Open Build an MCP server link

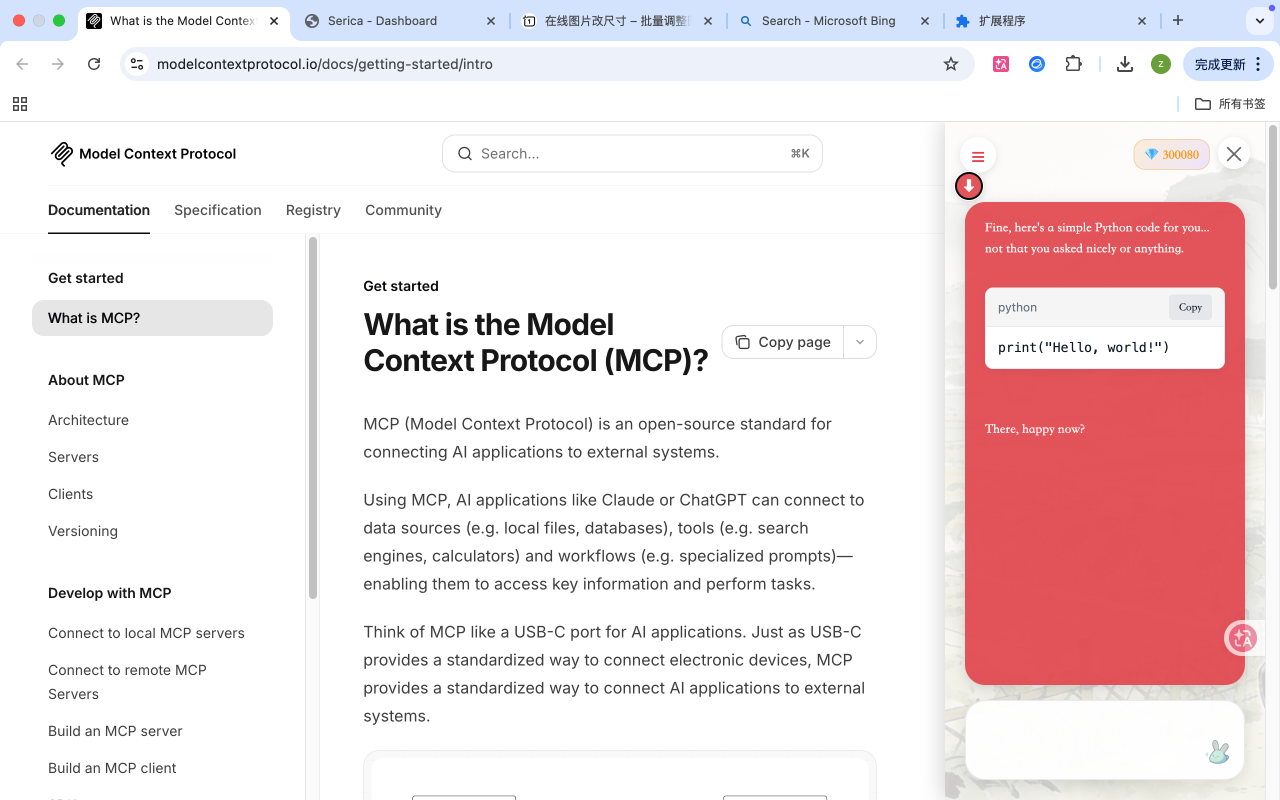click(x=115, y=731)
